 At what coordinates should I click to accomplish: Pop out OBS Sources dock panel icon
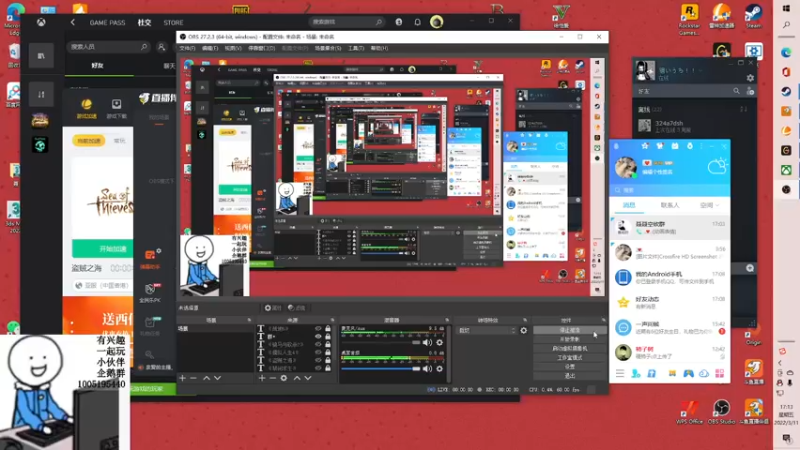pyautogui.click(x=333, y=320)
